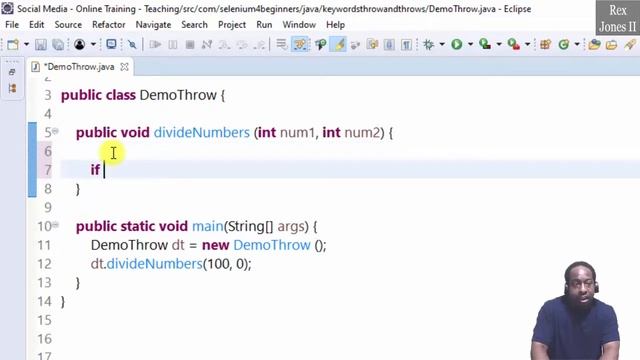Open the New Java Class dropdown arrow
The image size is (640, 360).
tap(577, 44)
